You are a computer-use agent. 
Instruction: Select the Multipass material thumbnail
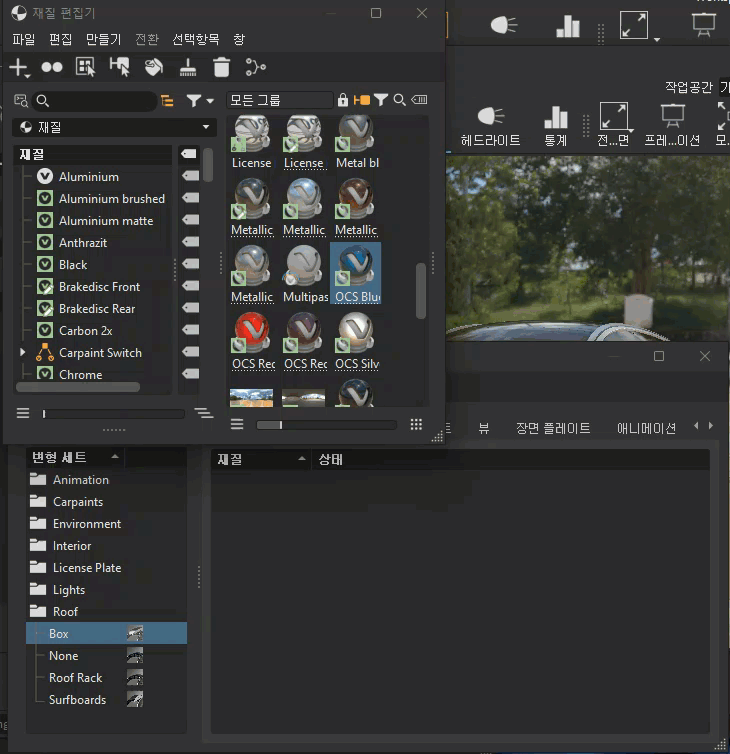click(x=304, y=274)
